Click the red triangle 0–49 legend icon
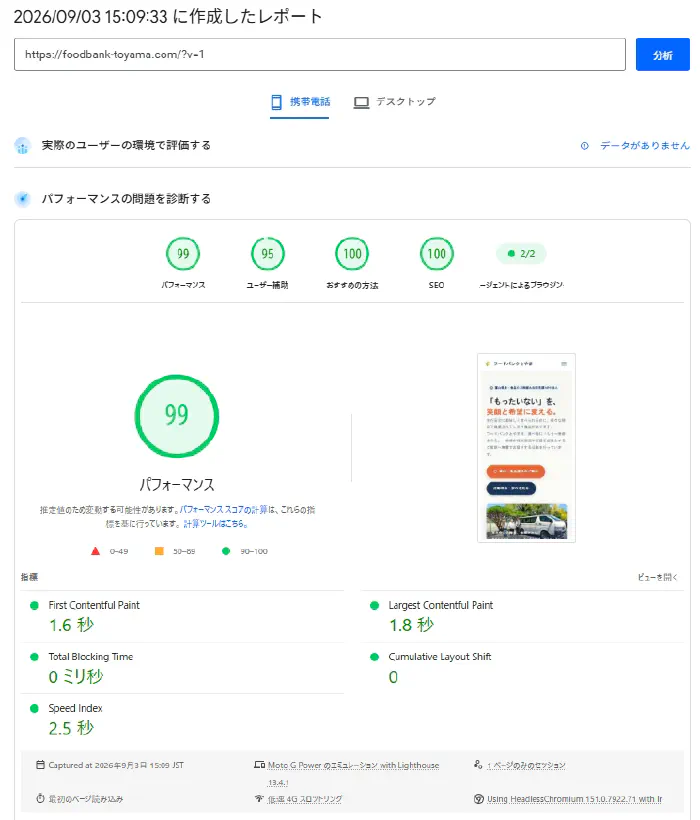The height and width of the screenshot is (820, 700). (x=95, y=551)
